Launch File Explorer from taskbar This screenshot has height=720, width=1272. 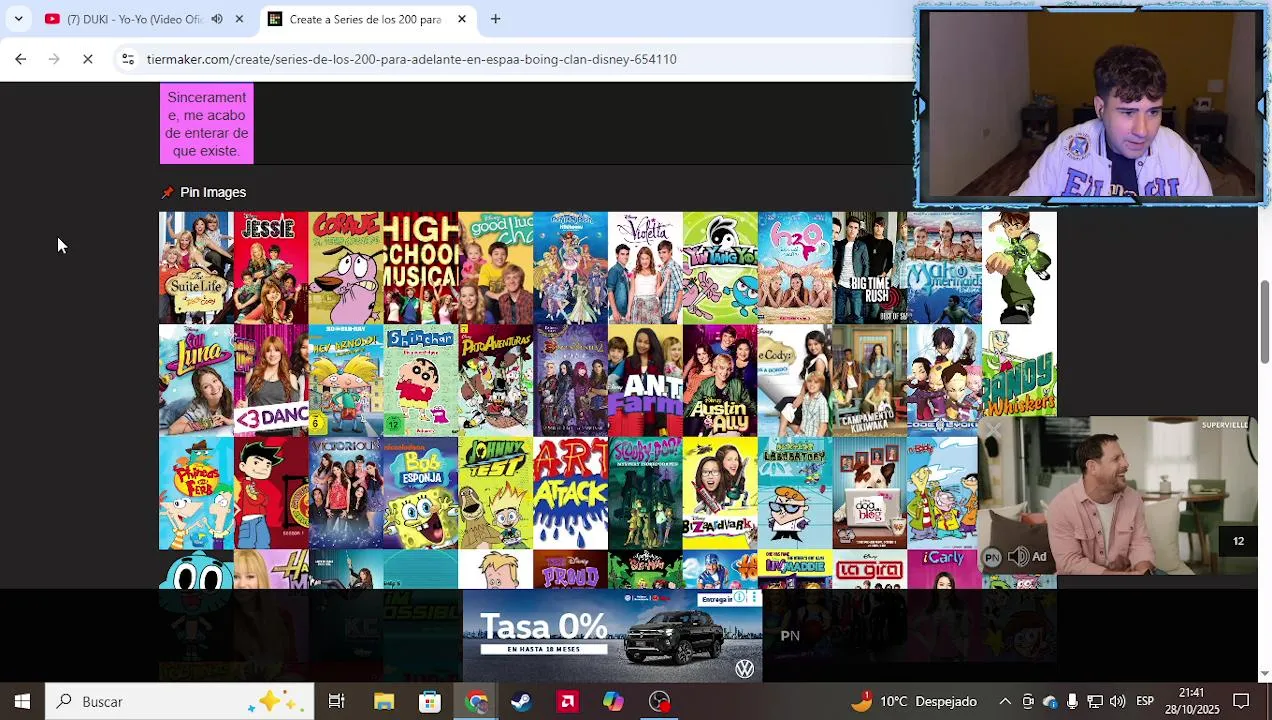[x=384, y=701]
